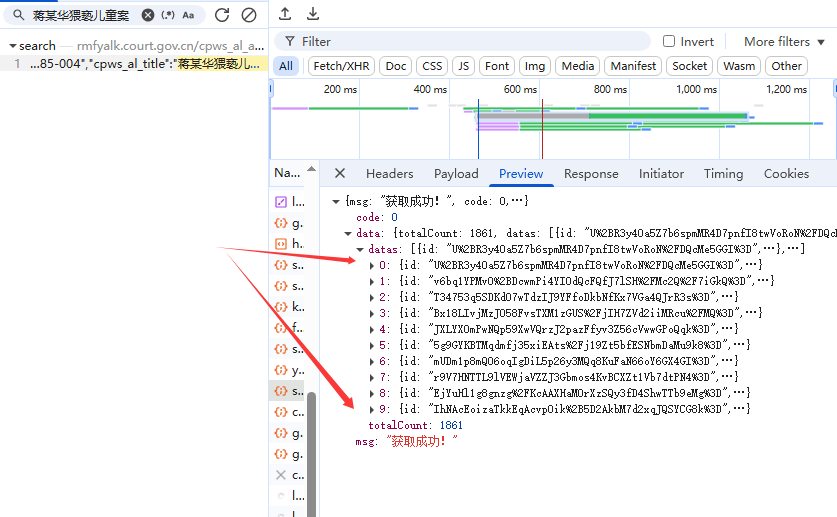Viewport: 837px width, 517px height.
Task: Select the request starting with k
Action: tap(288, 307)
